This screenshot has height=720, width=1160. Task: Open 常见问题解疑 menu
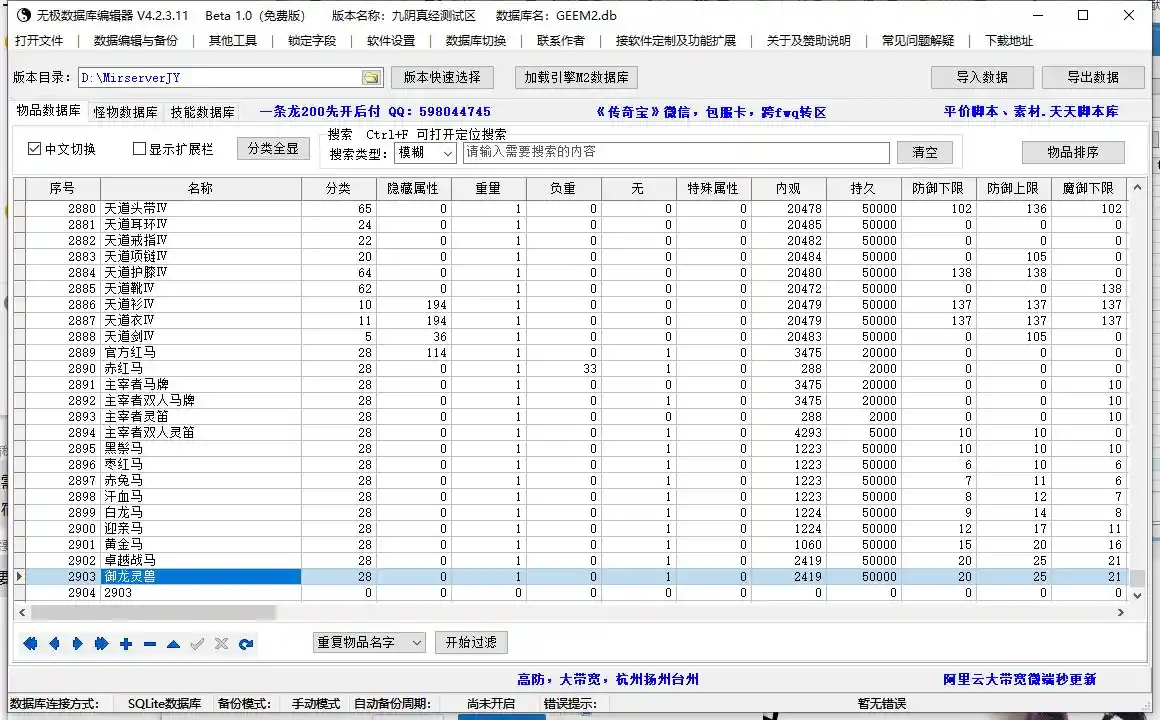click(x=918, y=41)
